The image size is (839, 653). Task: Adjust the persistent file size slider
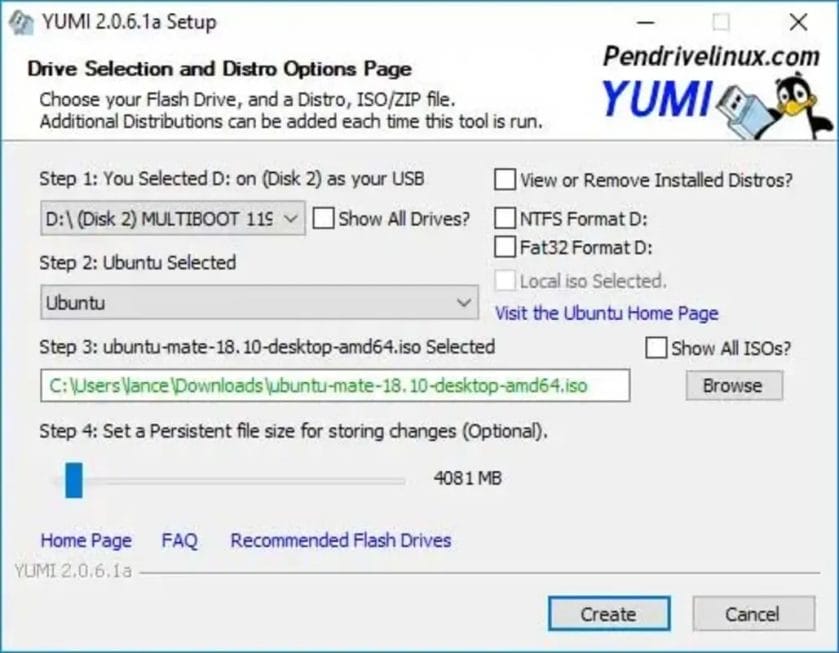coord(73,479)
